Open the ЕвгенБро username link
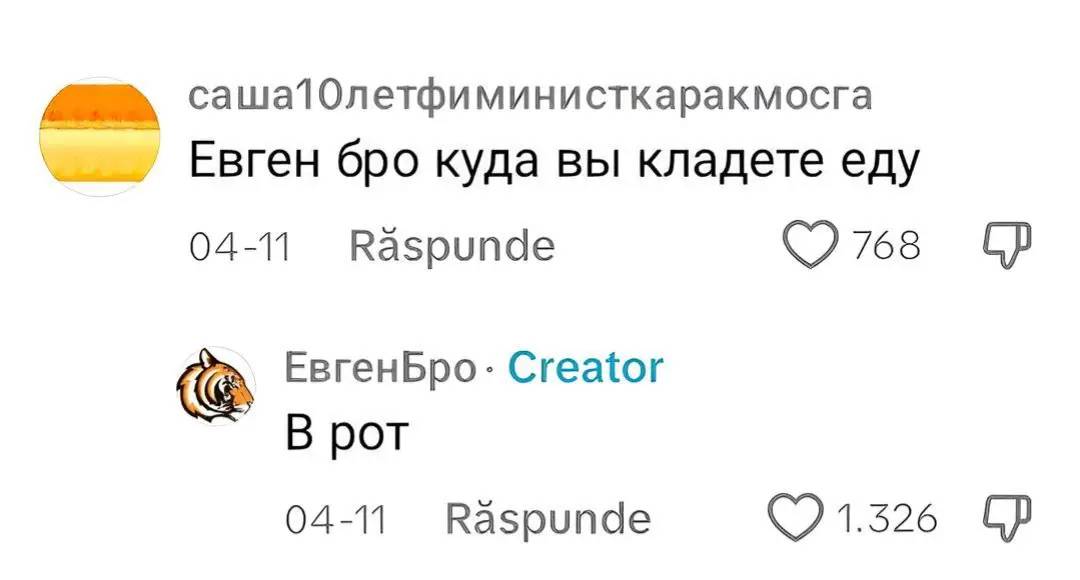The width and height of the screenshot is (1080, 580). (381, 368)
